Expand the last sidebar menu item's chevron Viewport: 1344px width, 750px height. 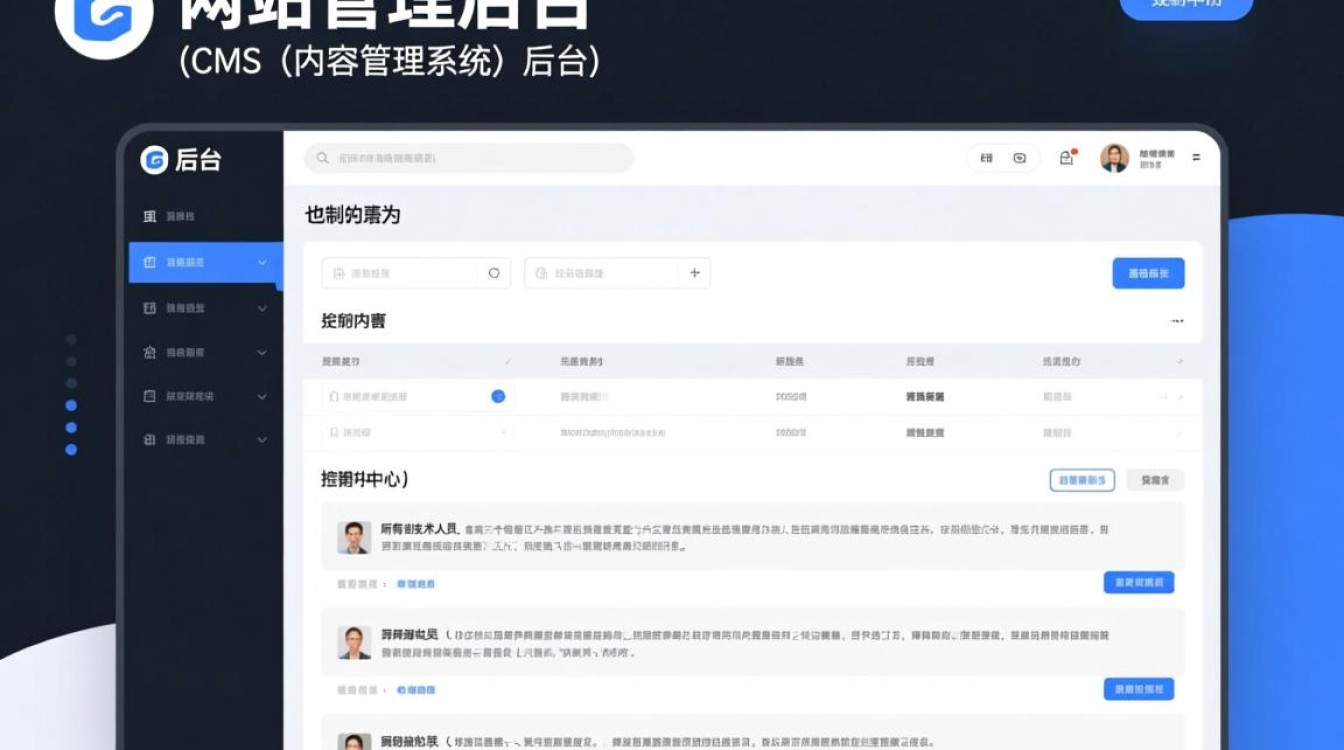click(x=262, y=440)
